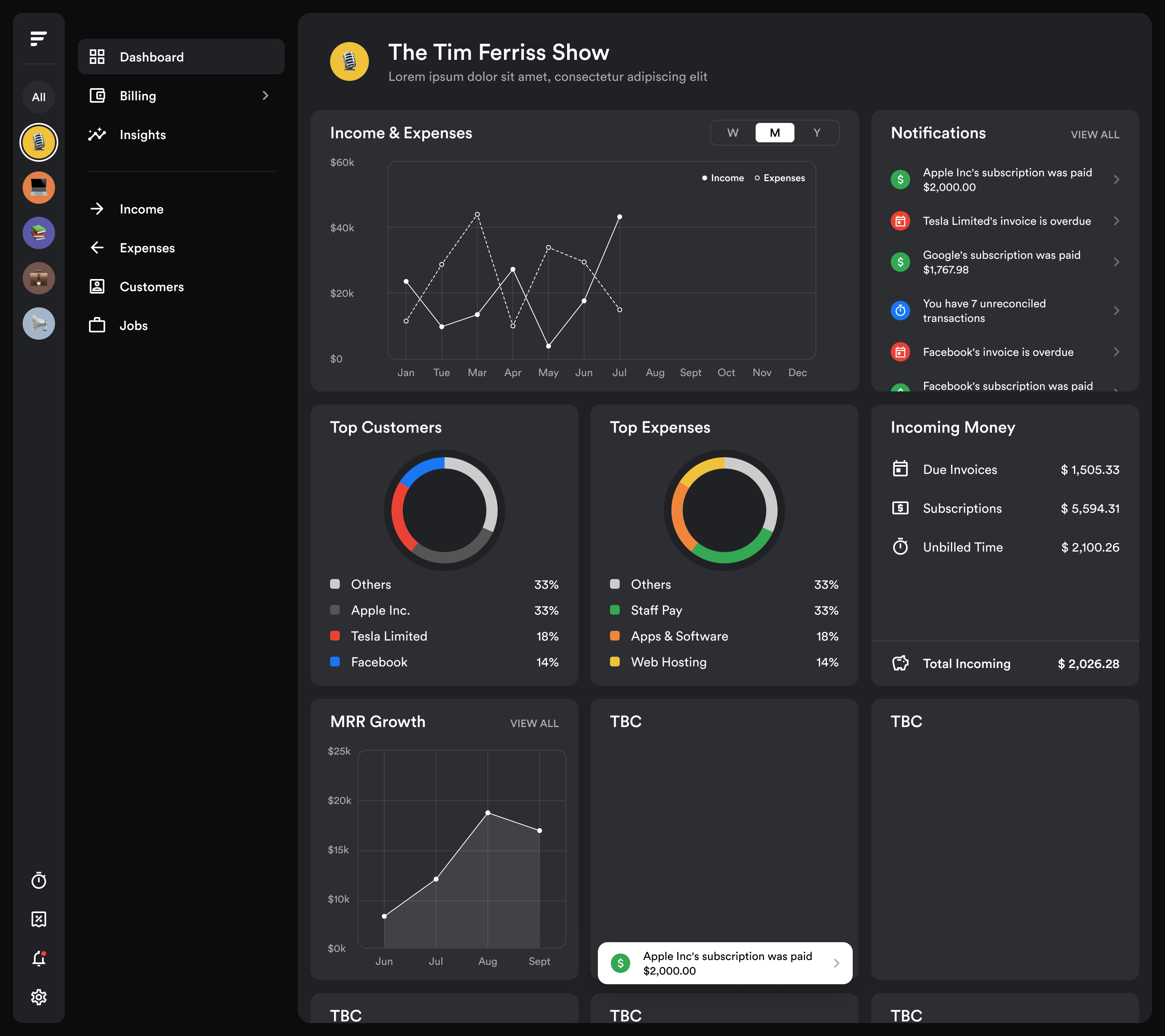Click the Unbilled Time stopwatch icon
Image resolution: width=1165 pixels, height=1036 pixels.
[x=900, y=546]
